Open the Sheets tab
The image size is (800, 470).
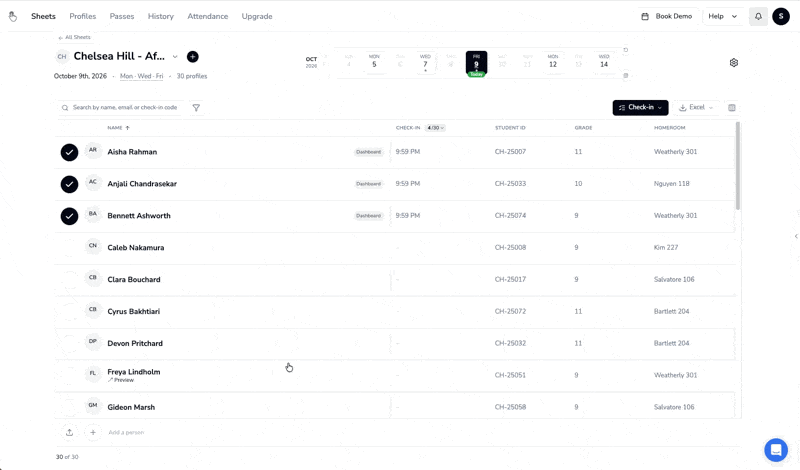43,16
